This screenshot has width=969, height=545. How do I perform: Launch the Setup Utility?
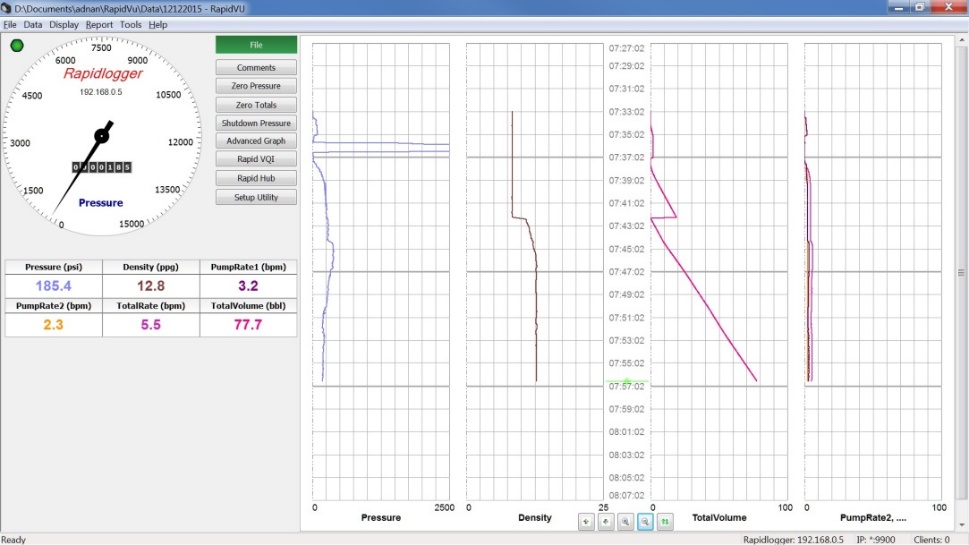point(256,197)
